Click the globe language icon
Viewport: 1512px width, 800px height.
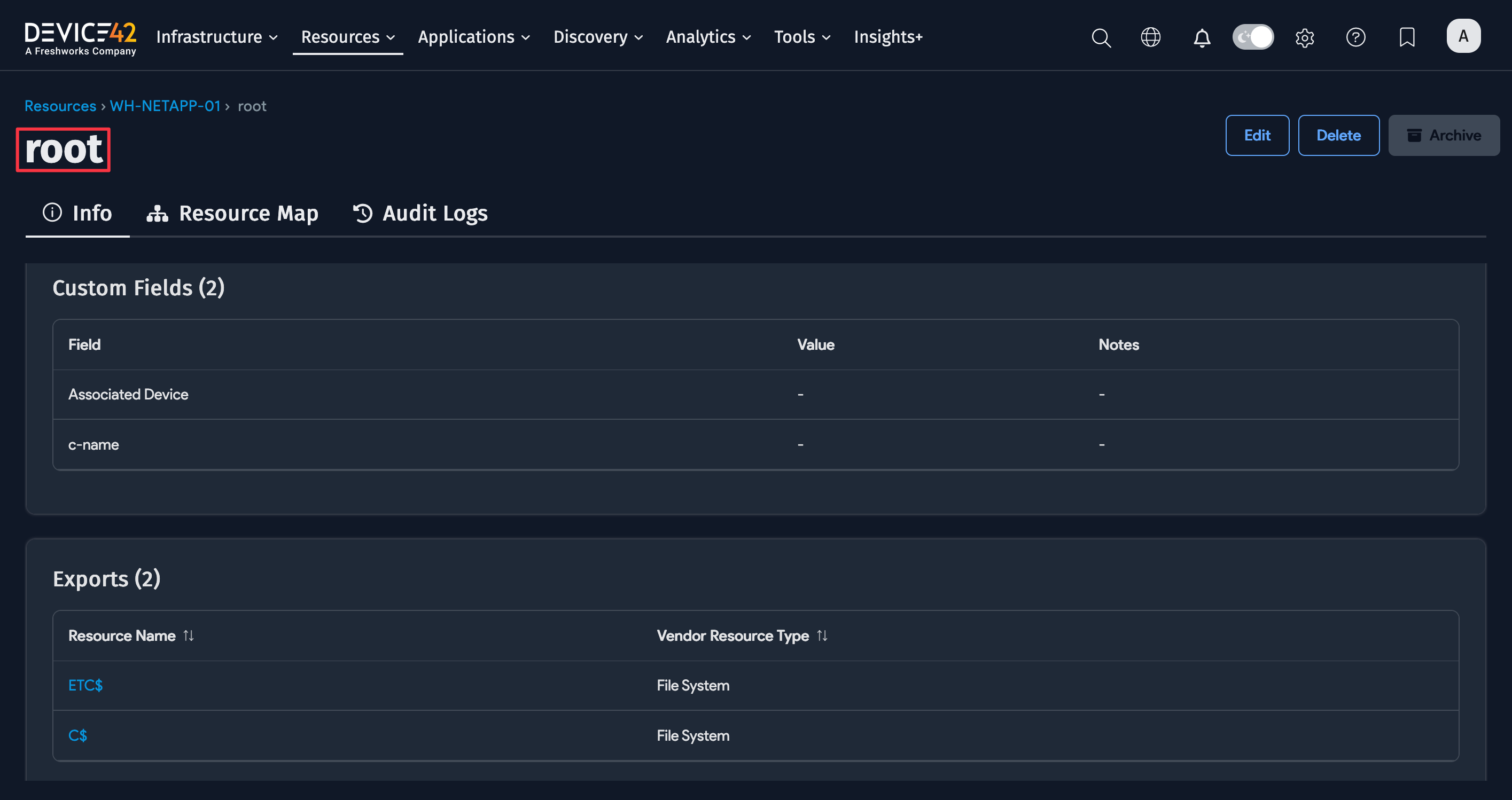pyautogui.click(x=1150, y=37)
